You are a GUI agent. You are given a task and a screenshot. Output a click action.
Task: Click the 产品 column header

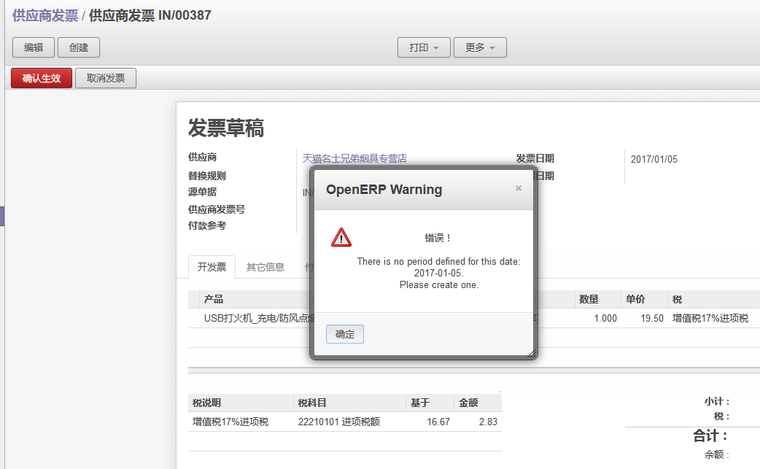click(213, 299)
